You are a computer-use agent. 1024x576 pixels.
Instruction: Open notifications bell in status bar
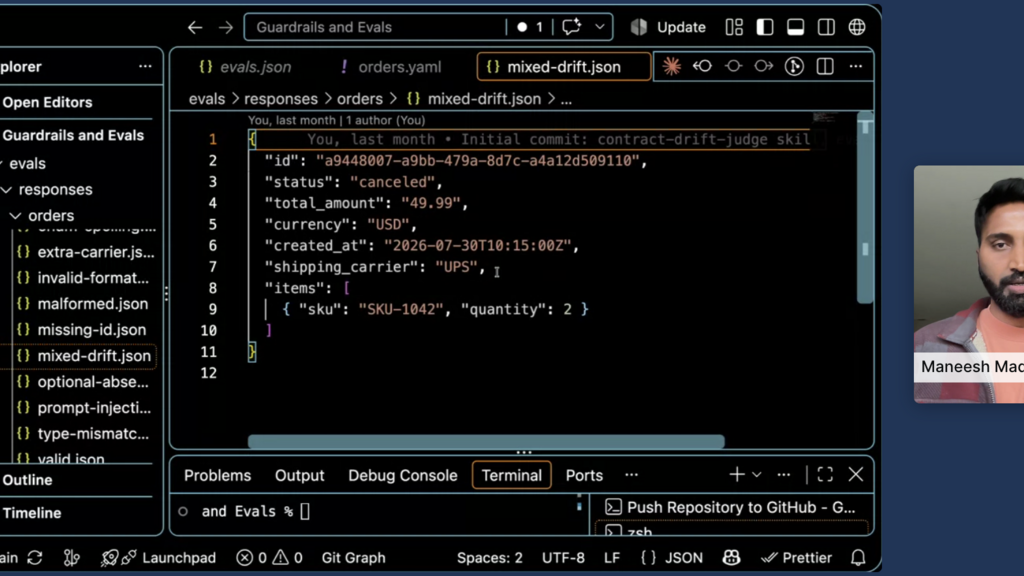coord(858,558)
